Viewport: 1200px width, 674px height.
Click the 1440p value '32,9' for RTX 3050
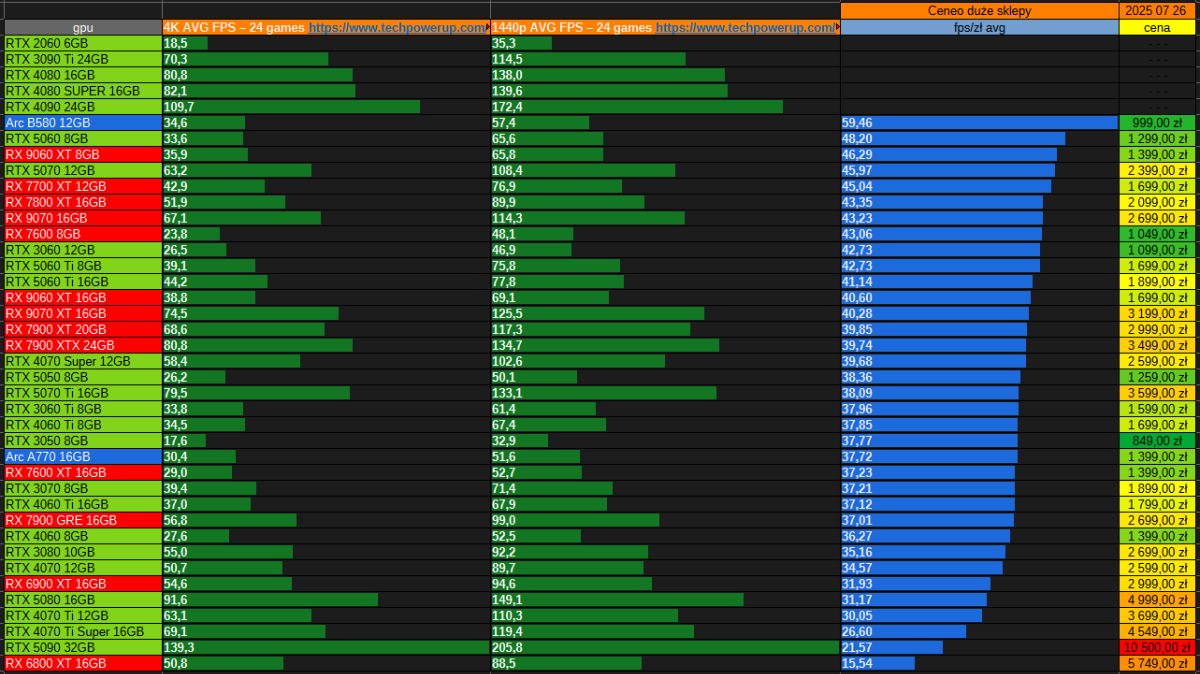(504, 441)
